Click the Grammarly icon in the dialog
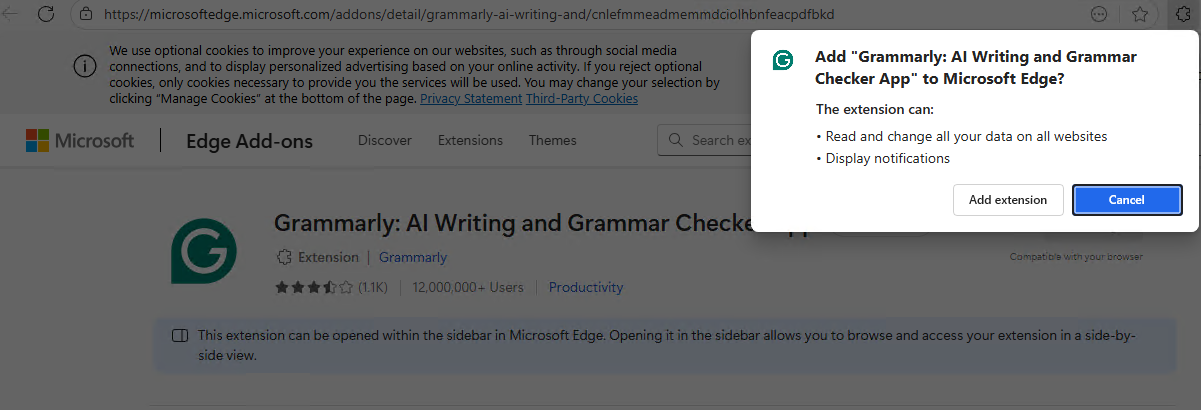Screen dimensions: 1201x410 tap(782, 60)
